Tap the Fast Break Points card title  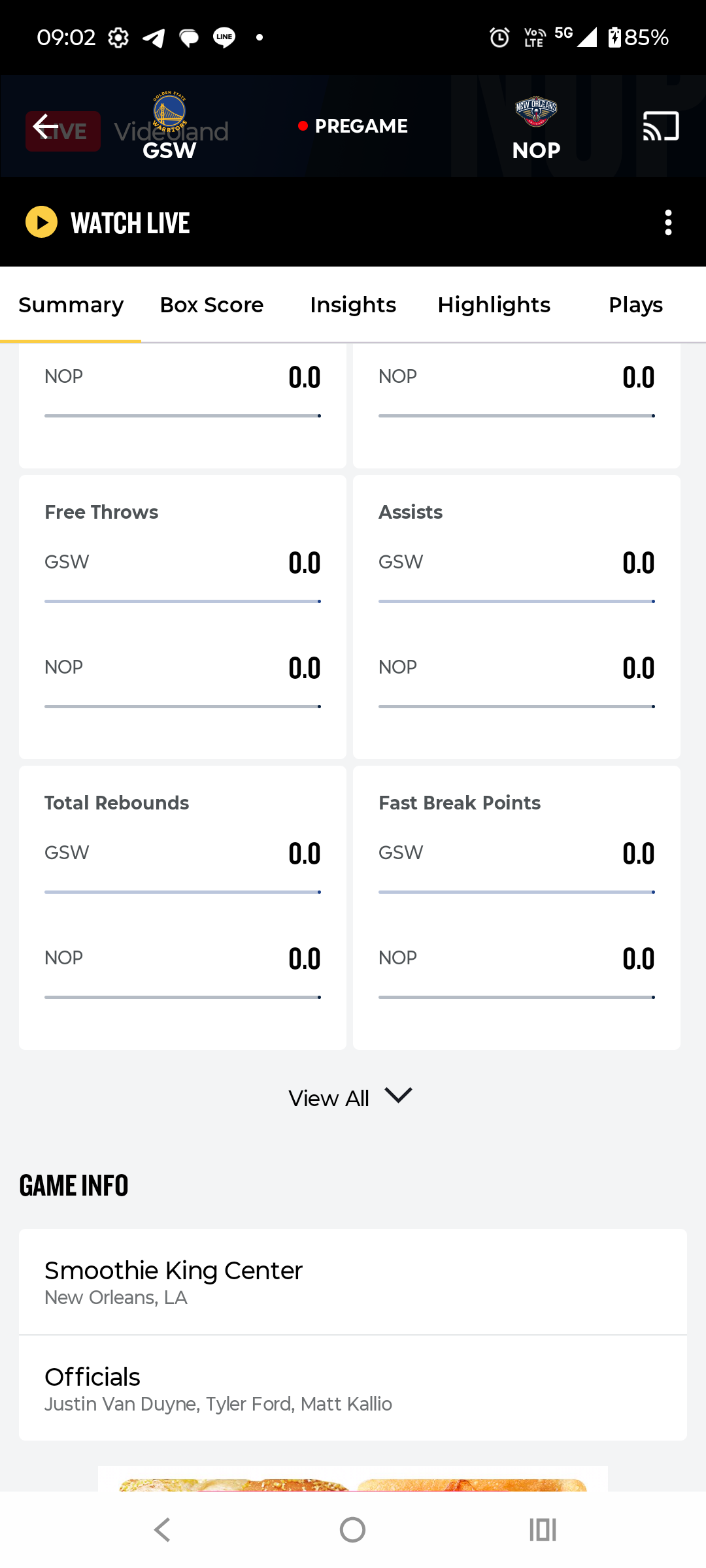tap(460, 803)
